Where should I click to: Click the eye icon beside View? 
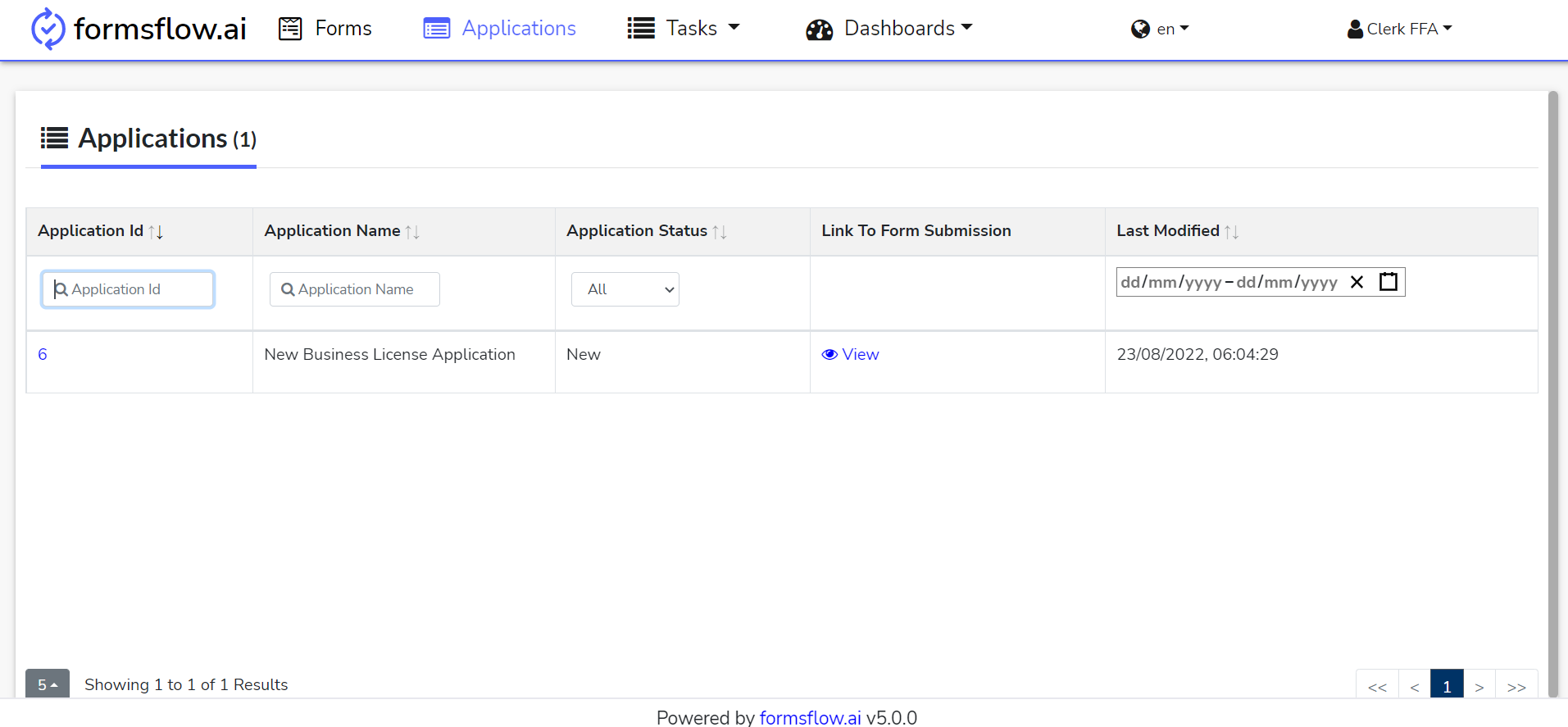829,354
